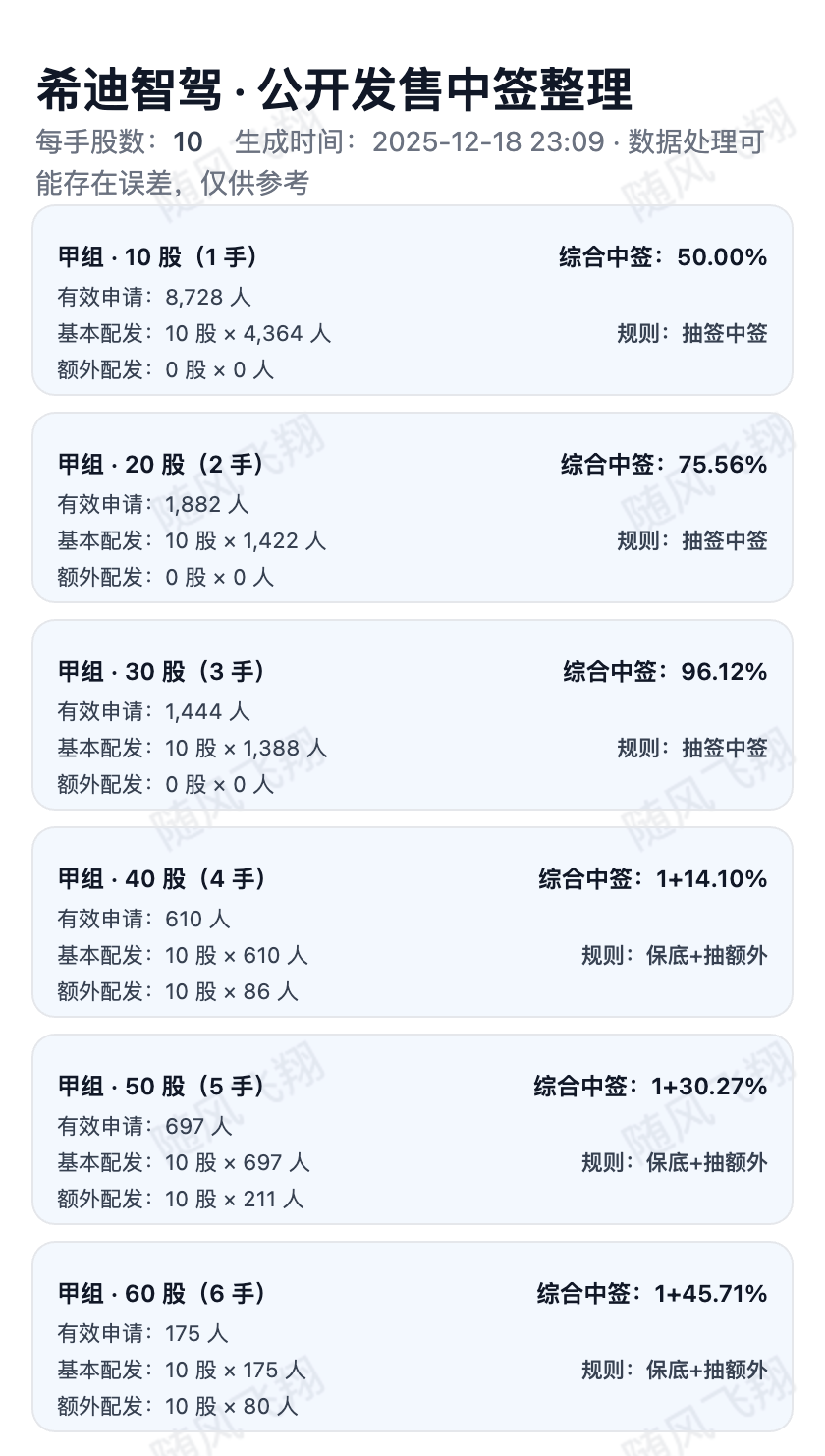Select the 甲组 · 50 股（5 手） heading
Screen dimensions: 825x1456
pos(161,1087)
